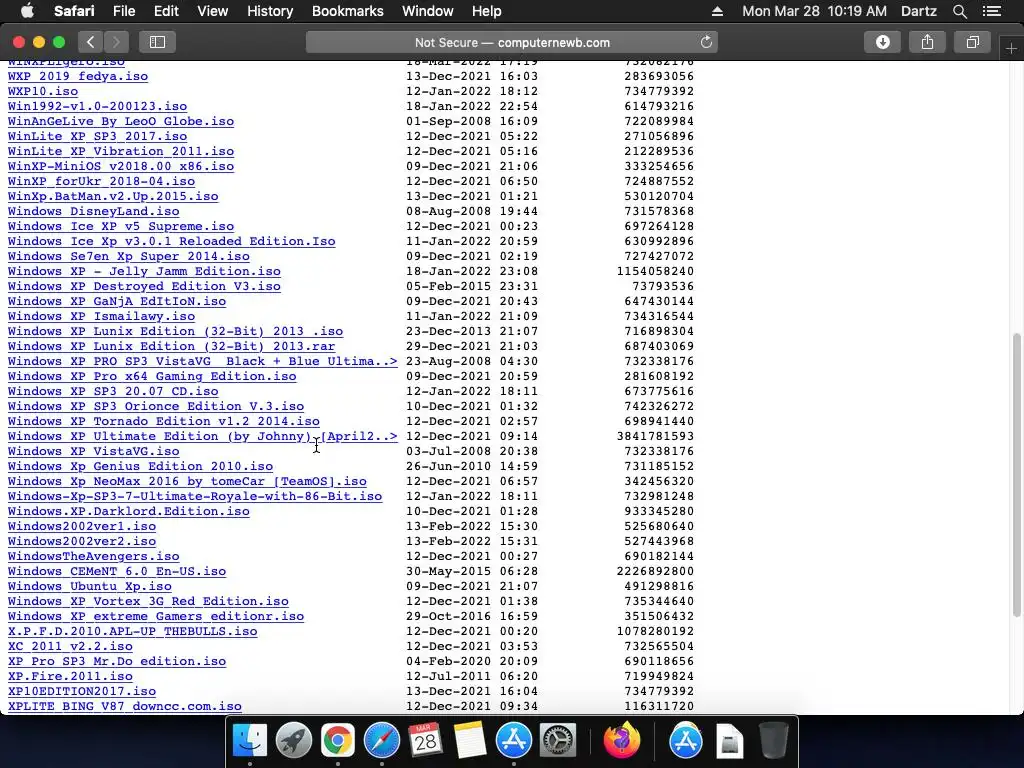
Task: Download XPLITE_BING_V87_downcc.com.iso
Action: [x=125, y=707]
